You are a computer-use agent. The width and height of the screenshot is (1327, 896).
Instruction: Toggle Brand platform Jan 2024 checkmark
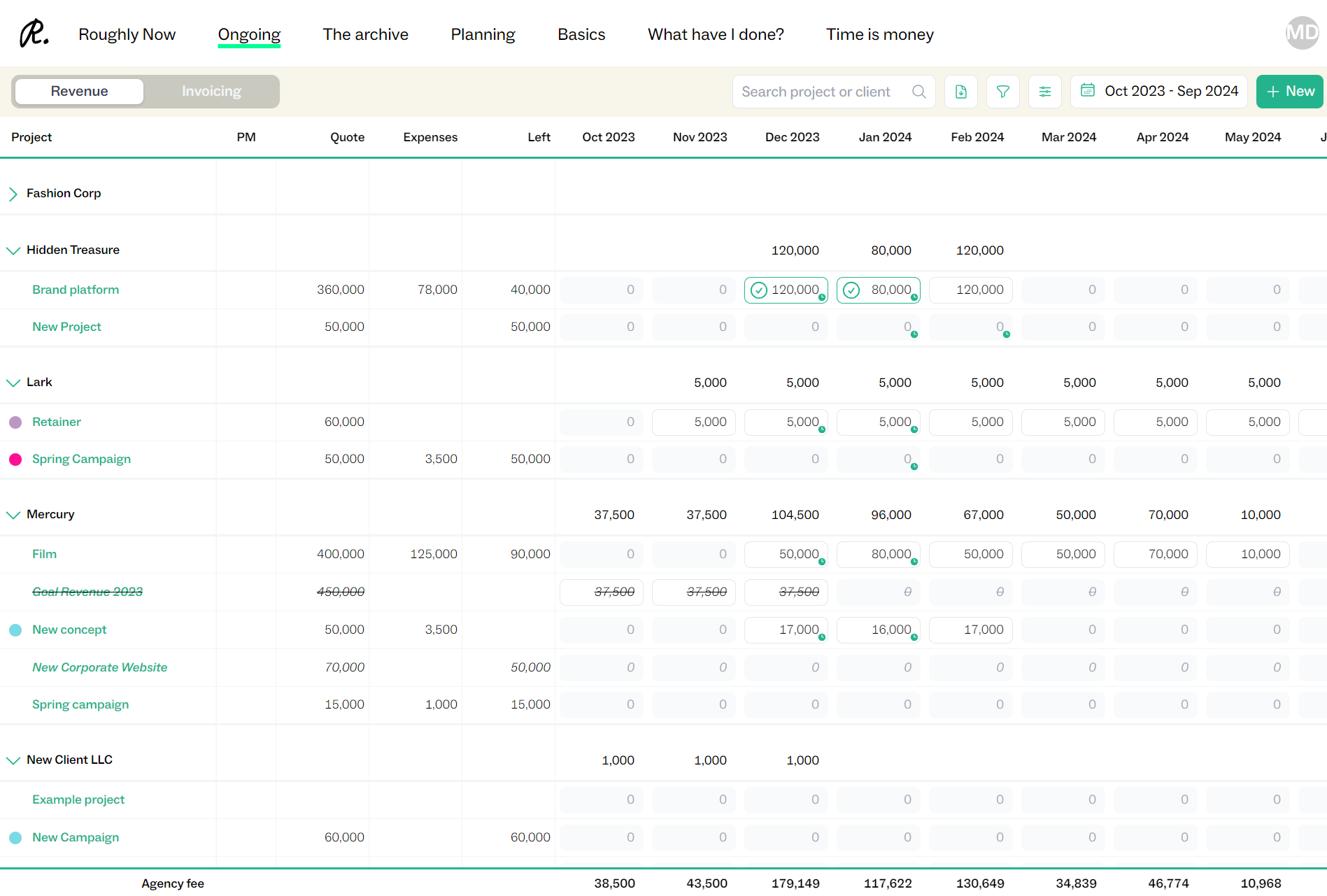[851, 290]
